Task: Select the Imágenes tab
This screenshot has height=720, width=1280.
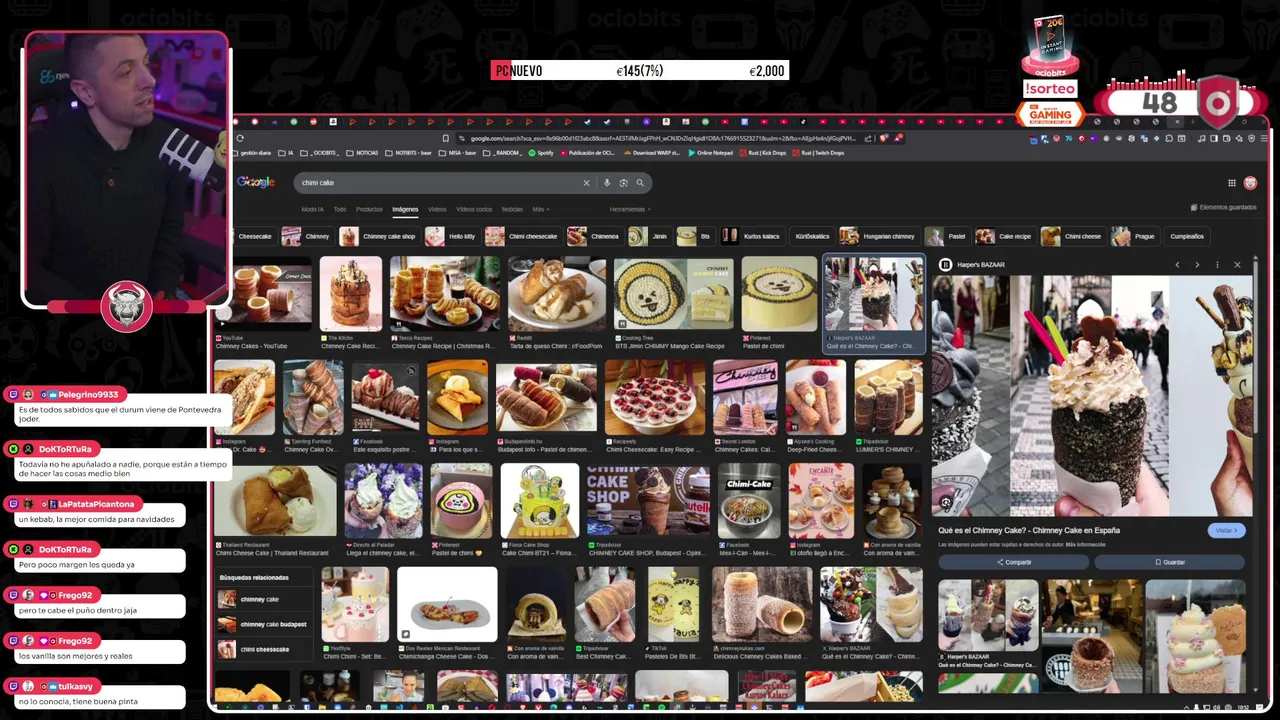Action: click(x=405, y=209)
